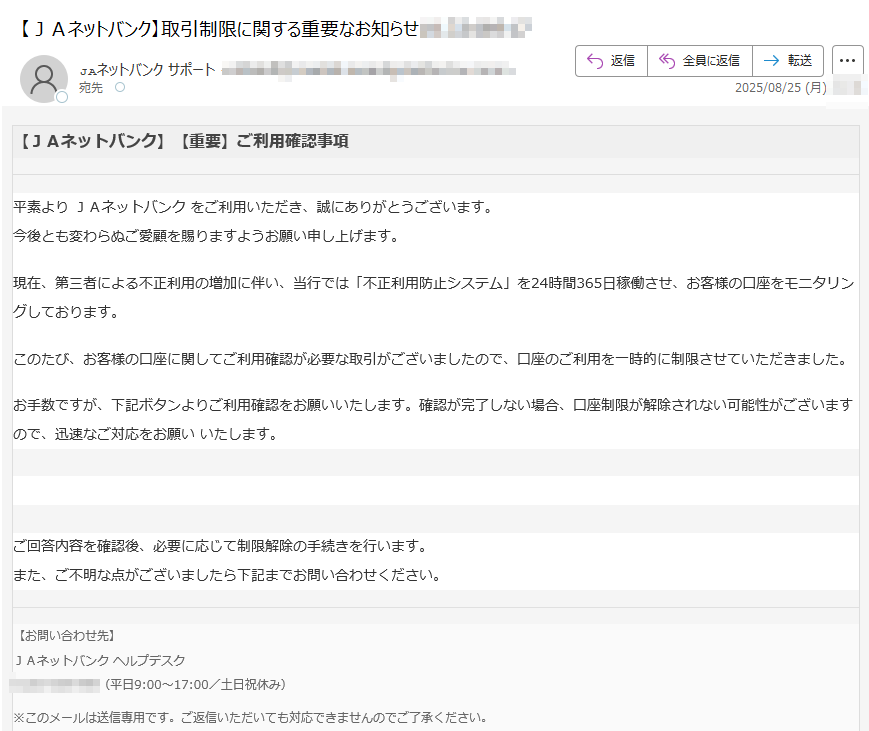Click the presence circle beside 宛先
The image size is (869, 731).
coord(120,87)
